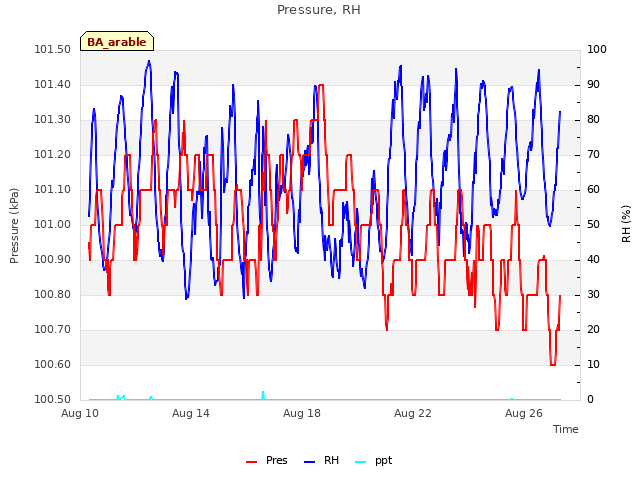Image resolution: width=640 pixels, height=480 pixels.
Task: Click the 70 RH tick label
Action: [593, 155]
